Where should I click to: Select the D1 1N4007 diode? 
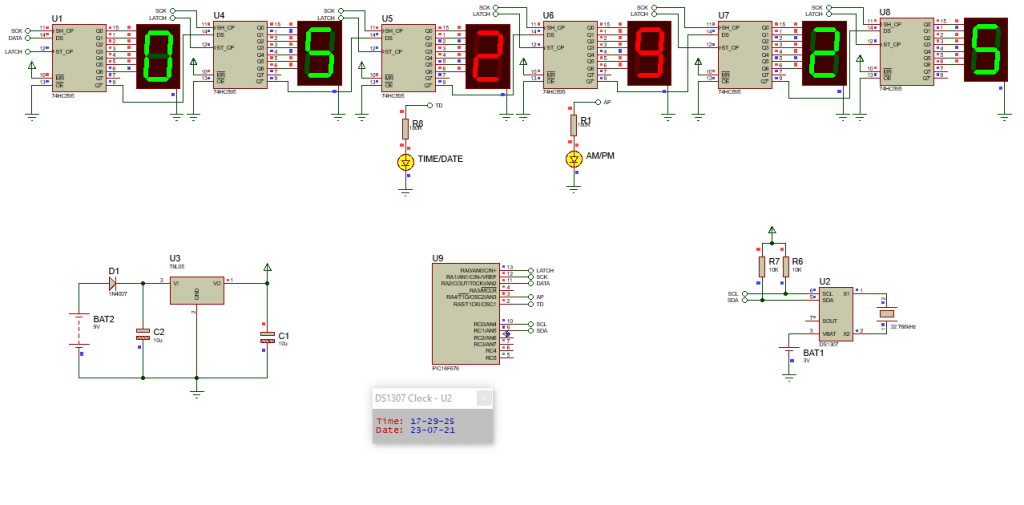pos(112,283)
